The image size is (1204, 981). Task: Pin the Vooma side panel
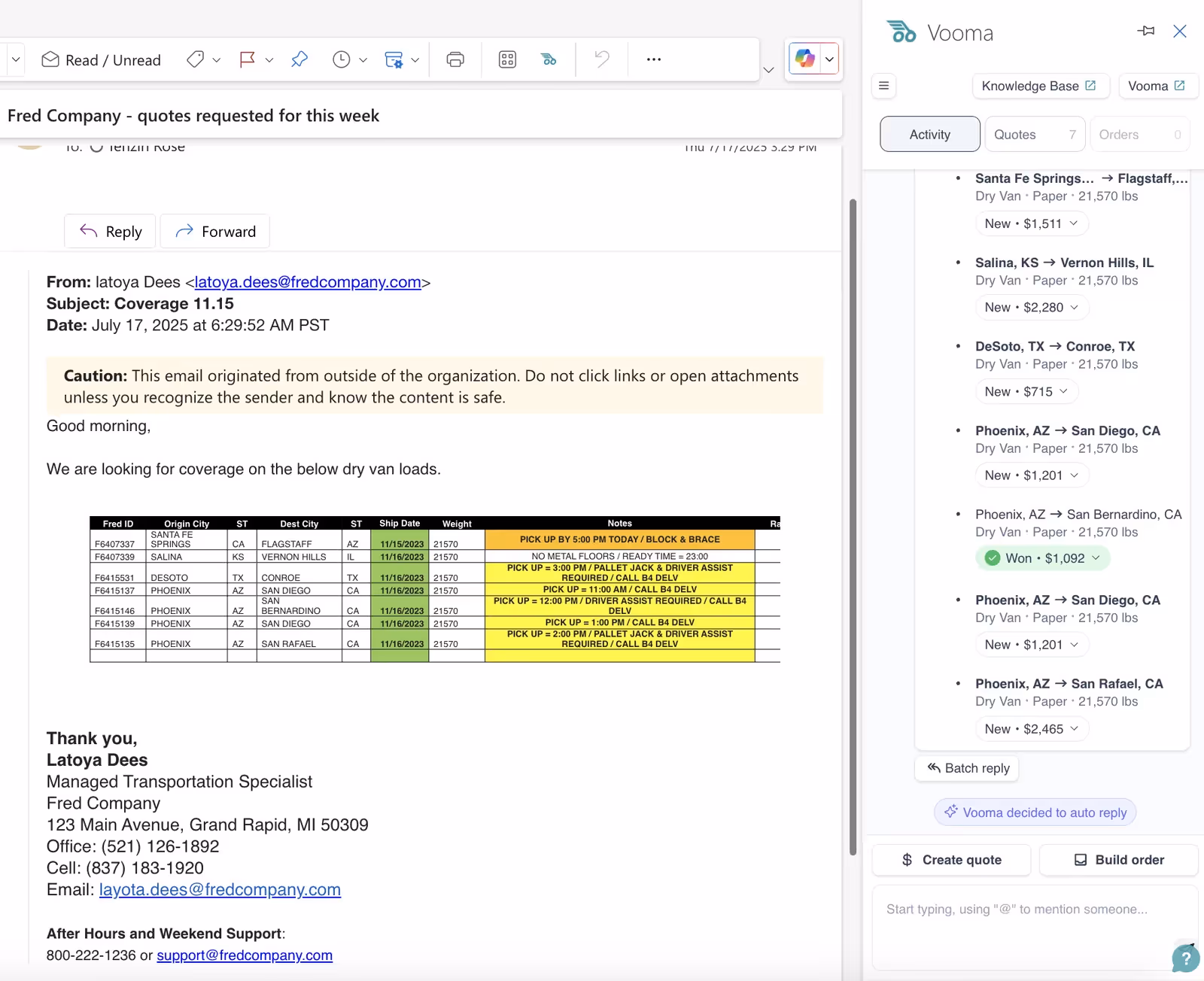(1146, 31)
